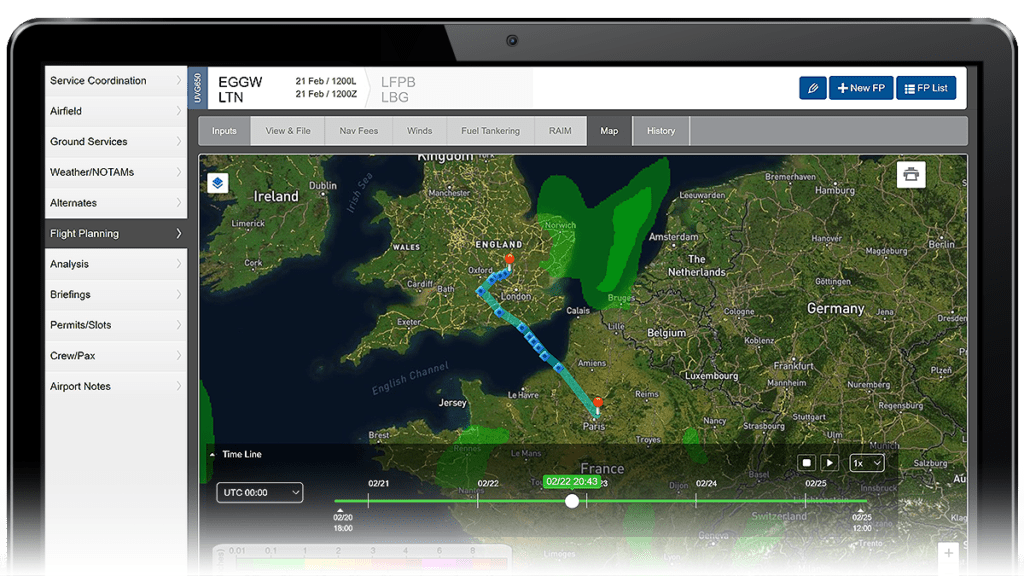Image resolution: width=1024 pixels, height=576 pixels.
Task: Open the UTC 00:00 timezone dropdown
Action: click(x=259, y=492)
